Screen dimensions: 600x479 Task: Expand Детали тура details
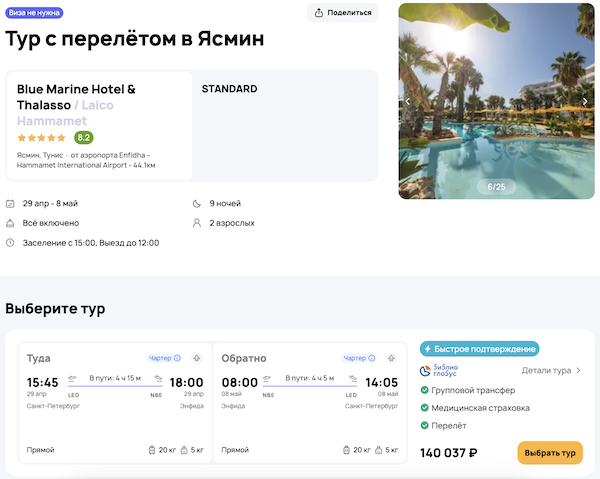tap(551, 370)
